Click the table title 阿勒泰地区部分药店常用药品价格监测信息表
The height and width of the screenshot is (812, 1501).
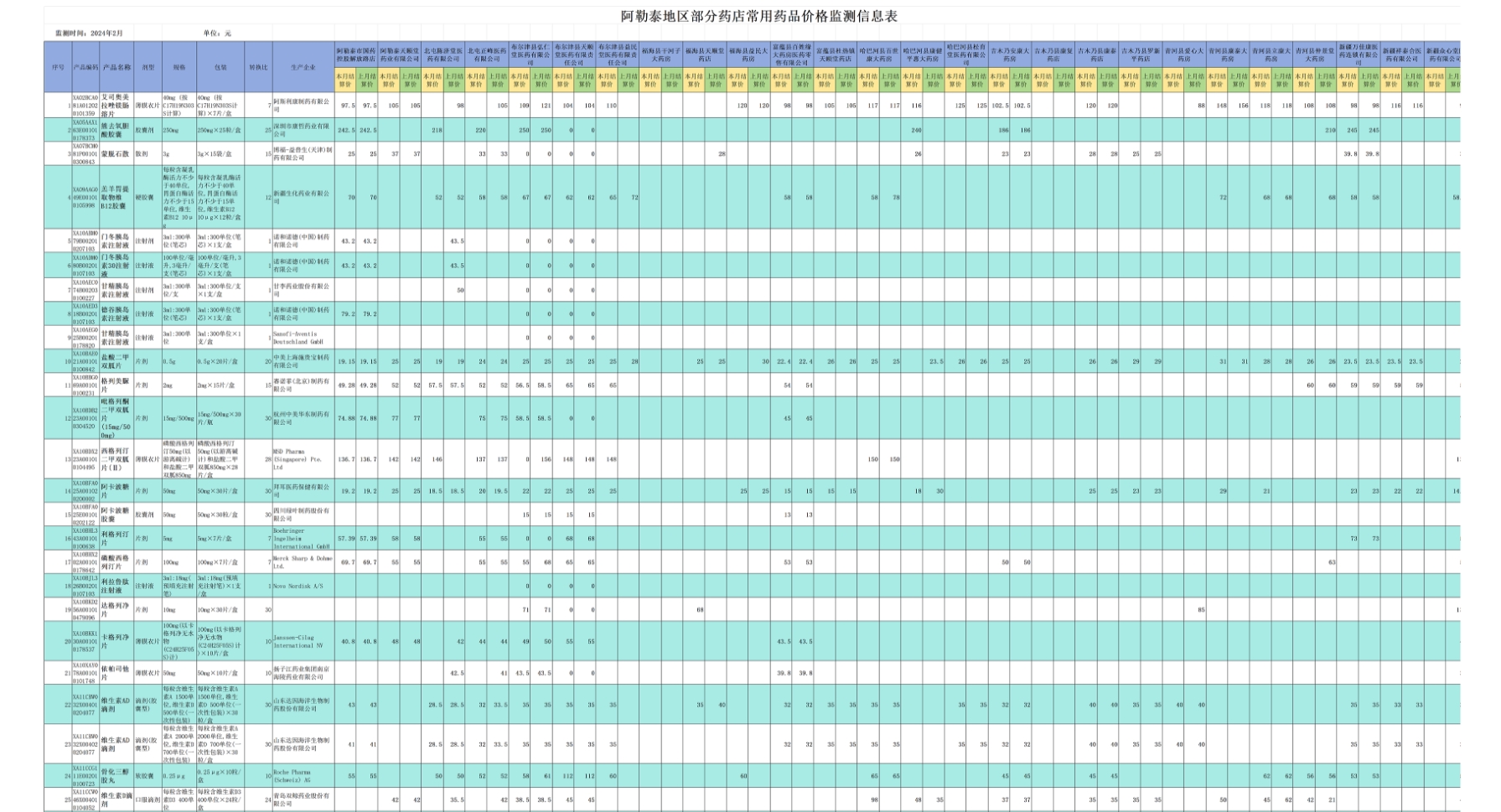pyautogui.click(x=758, y=16)
